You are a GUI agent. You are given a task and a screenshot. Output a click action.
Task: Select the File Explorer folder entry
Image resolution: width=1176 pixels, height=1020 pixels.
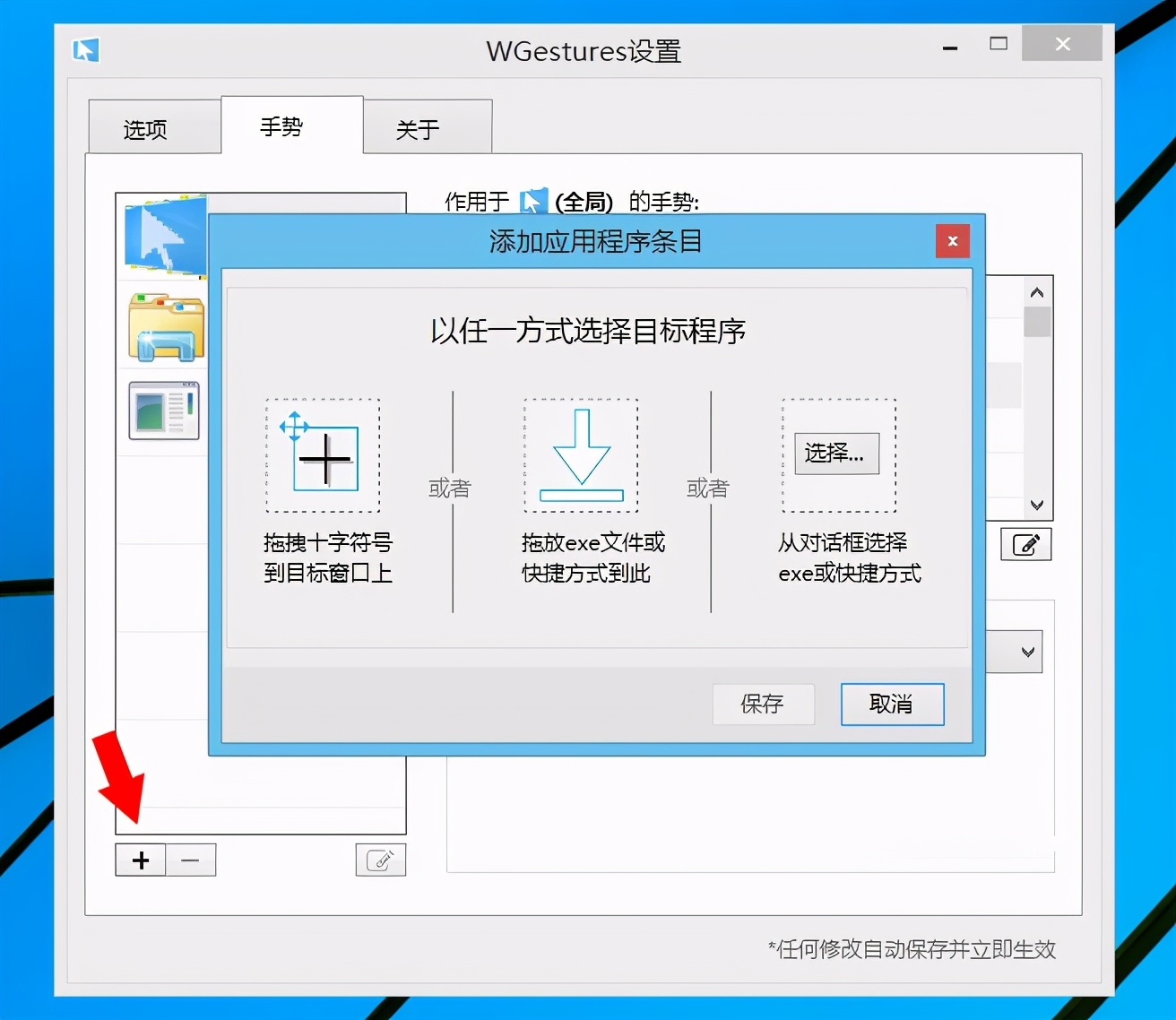[166, 327]
